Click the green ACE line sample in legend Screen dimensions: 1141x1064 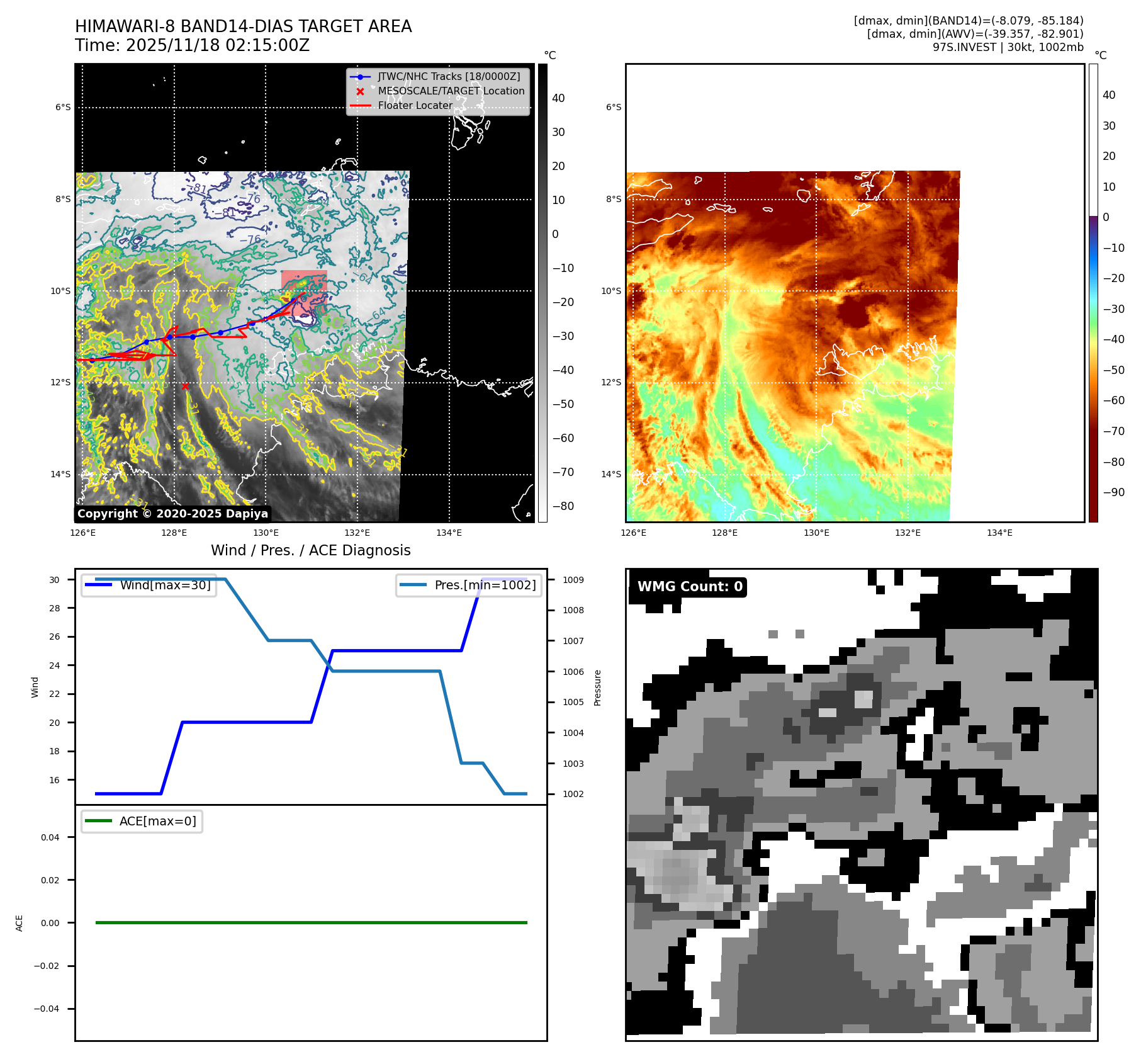click(98, 821)
